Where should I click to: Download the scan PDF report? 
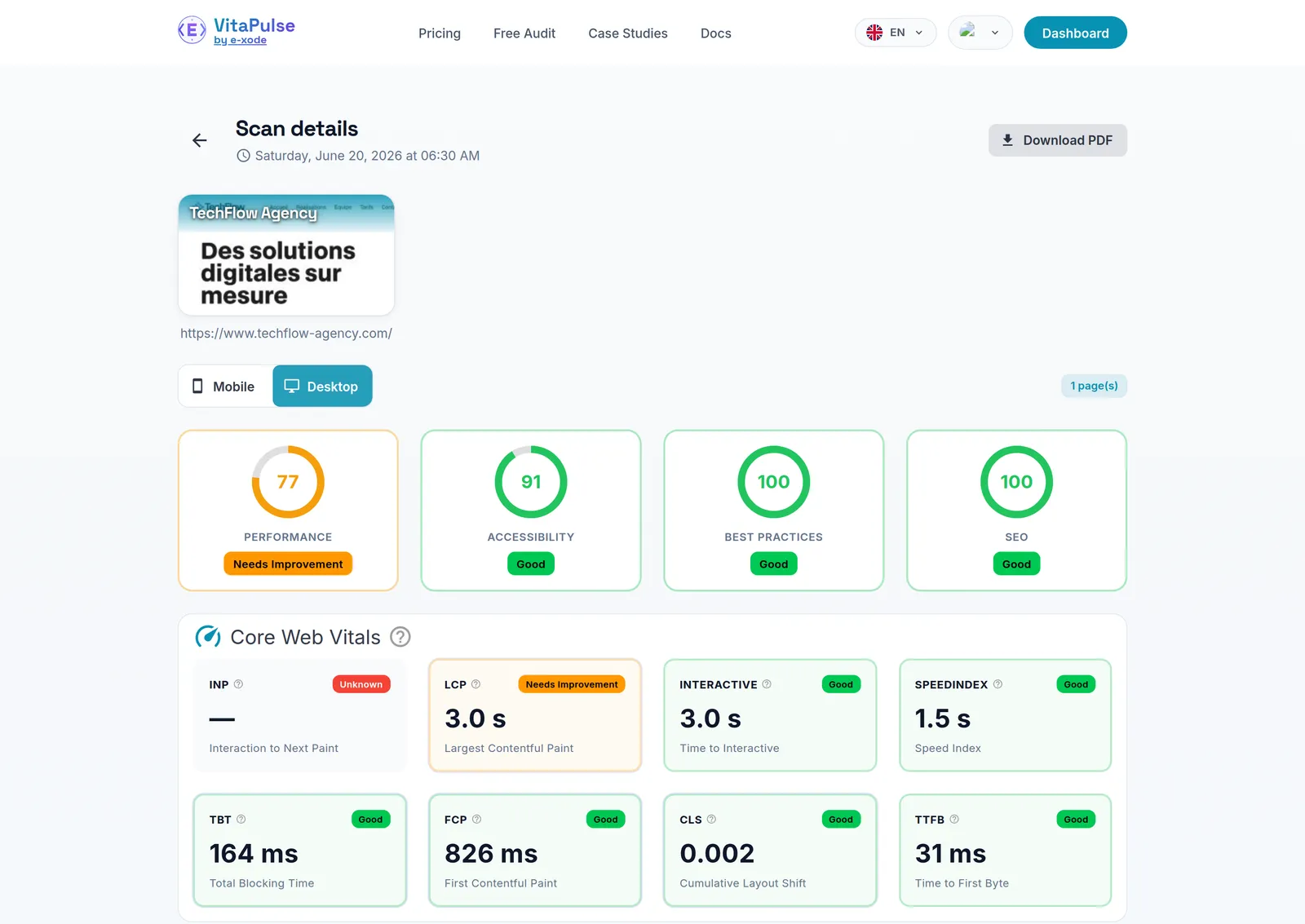pos(1058,140)
